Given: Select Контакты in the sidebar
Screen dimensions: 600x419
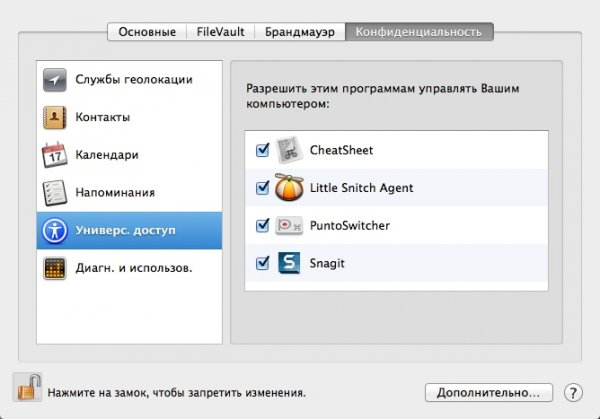Looking at the screenshot, I should click(x=129, y=117).
